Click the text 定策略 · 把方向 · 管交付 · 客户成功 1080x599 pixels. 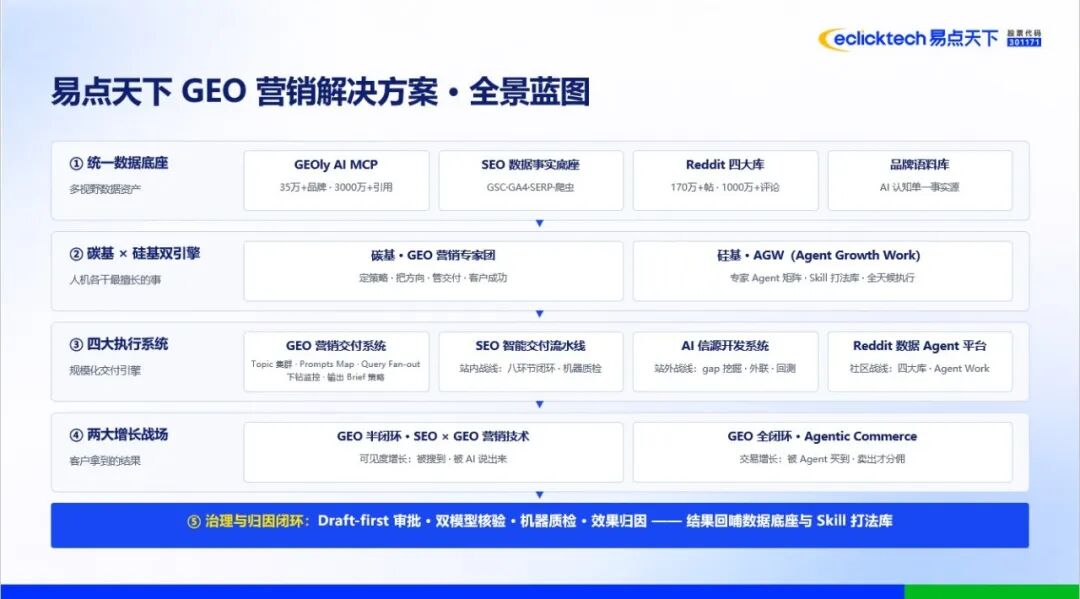click(433, 278)
